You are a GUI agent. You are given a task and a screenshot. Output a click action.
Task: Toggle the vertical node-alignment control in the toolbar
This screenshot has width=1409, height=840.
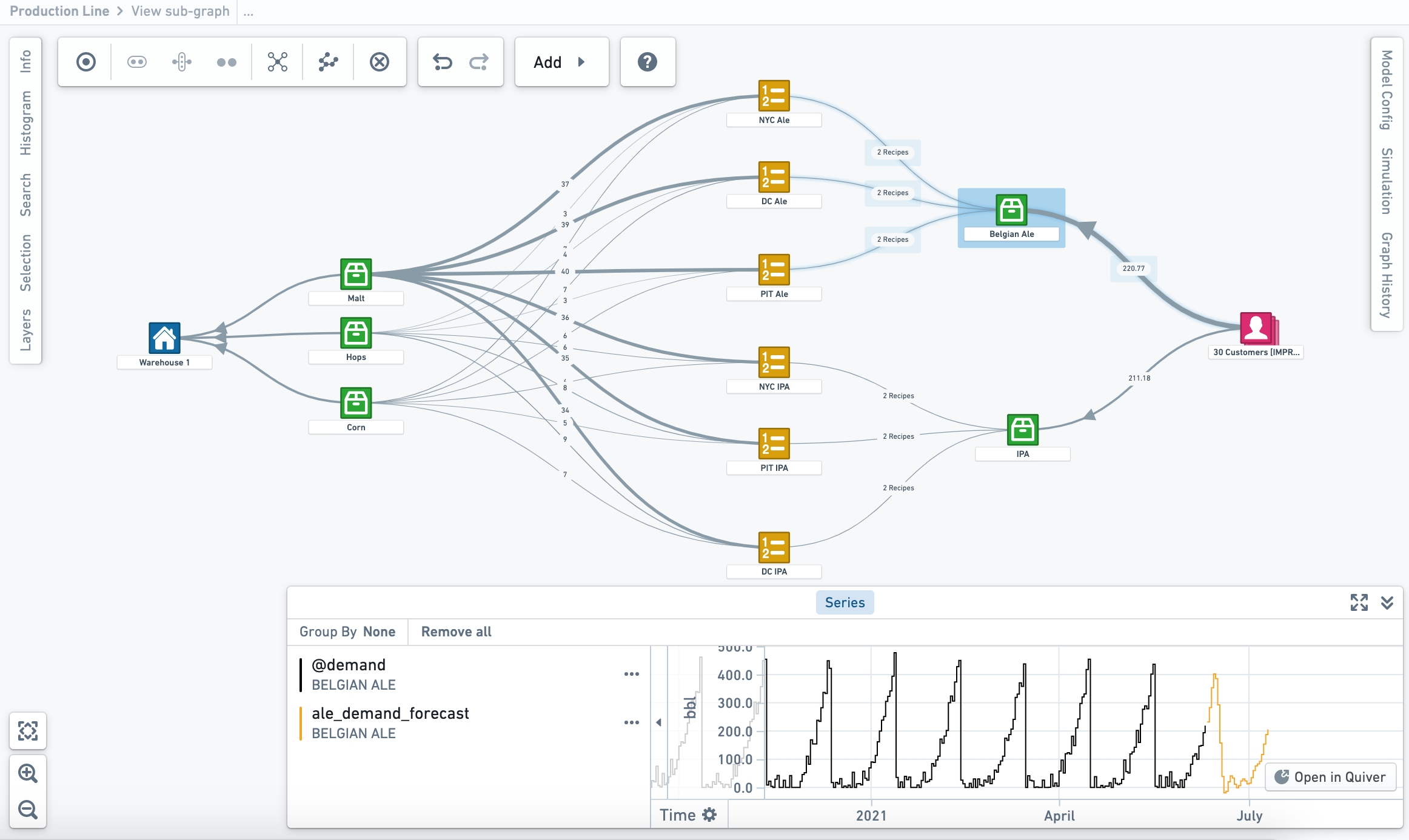click(x=181, y=61)
